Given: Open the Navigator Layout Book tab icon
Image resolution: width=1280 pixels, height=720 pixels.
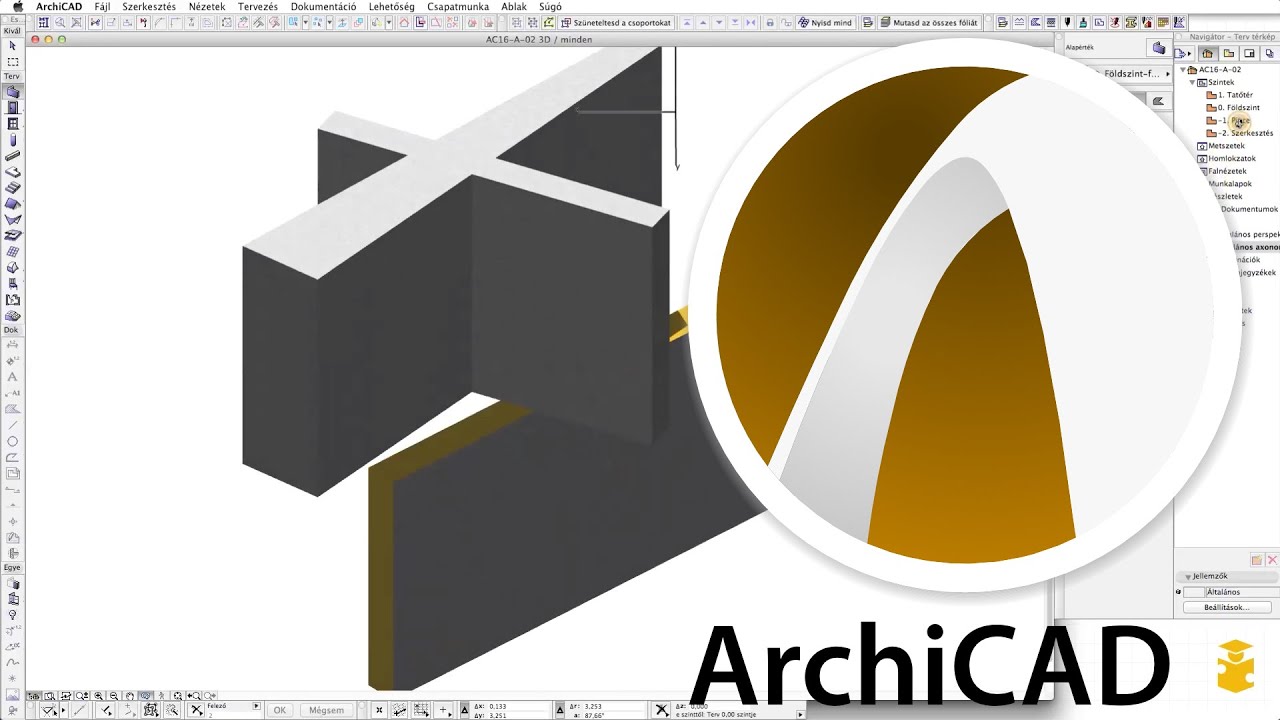Looking at the screenshot, I should click(x=1249, y=53).
